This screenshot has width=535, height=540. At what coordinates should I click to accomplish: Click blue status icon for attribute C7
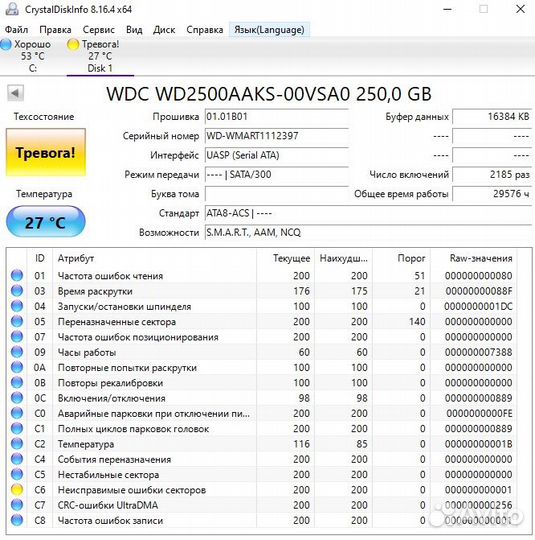pos(17,505)
